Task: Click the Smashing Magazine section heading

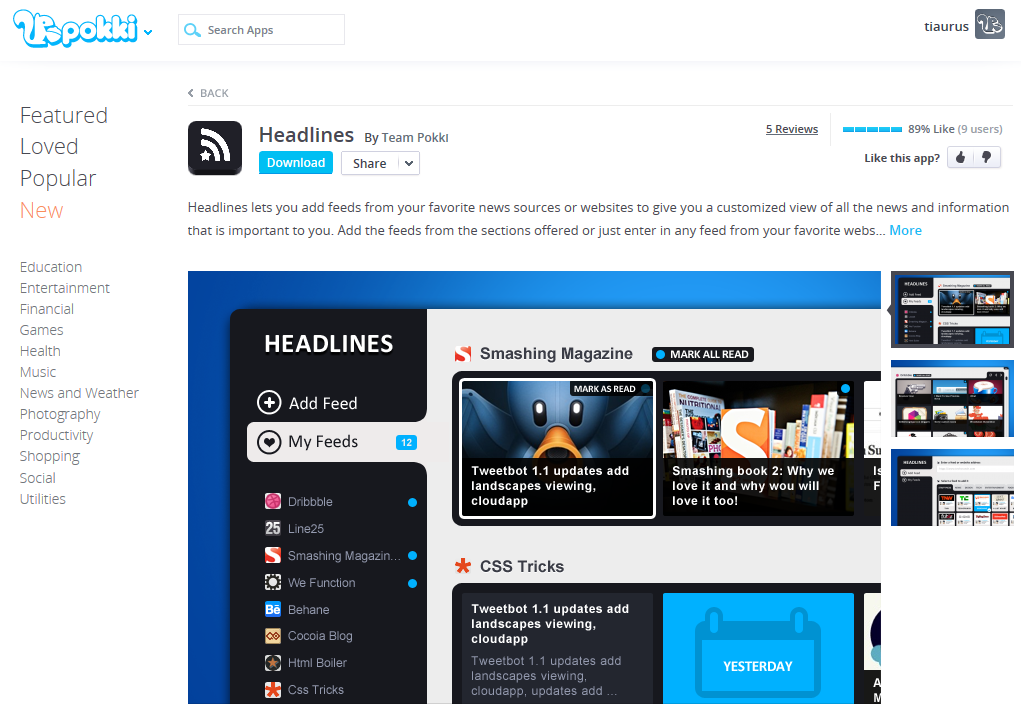Action: (x=556, y=354)
